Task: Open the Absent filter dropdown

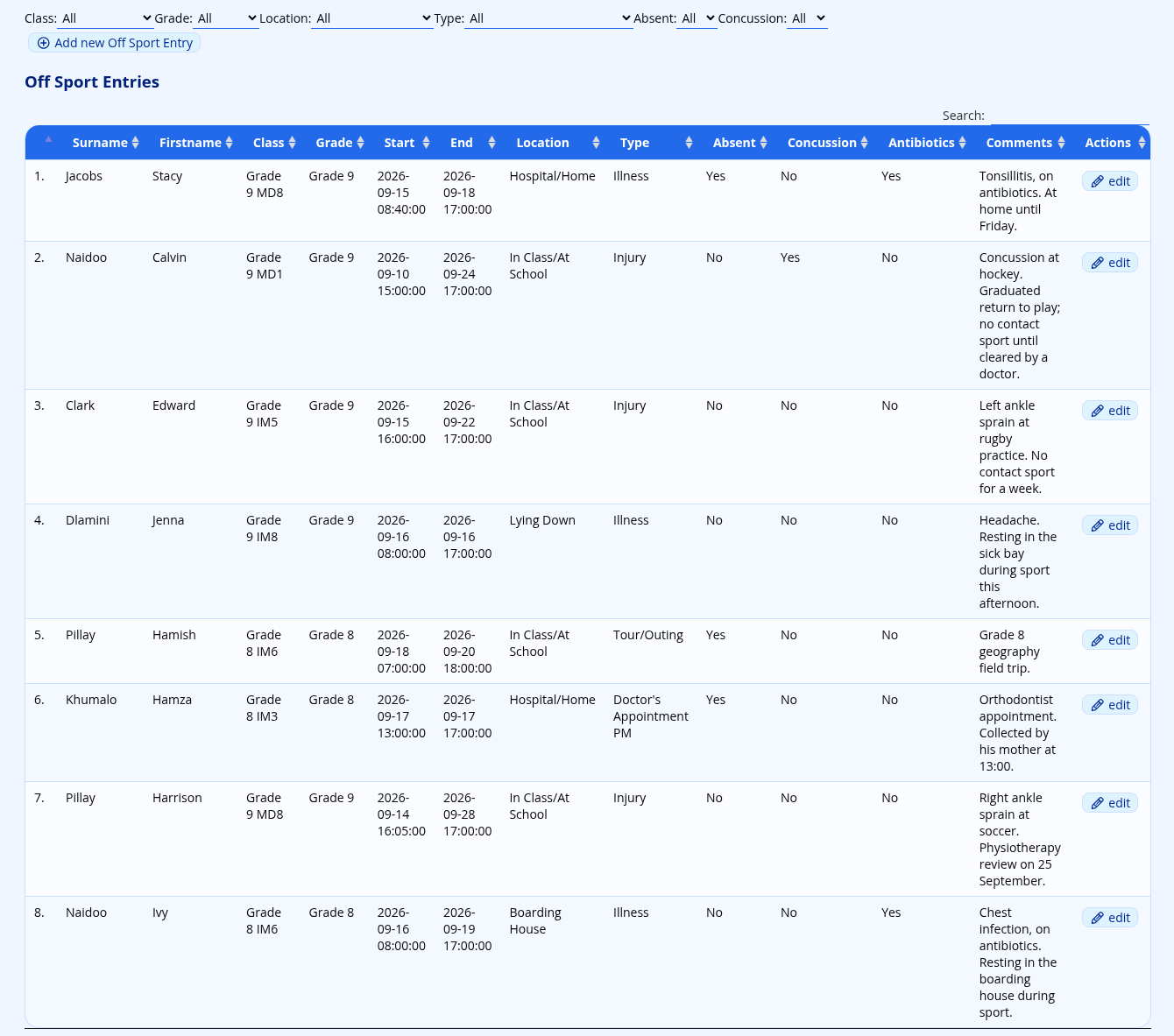Action: [x=697, y=18]
